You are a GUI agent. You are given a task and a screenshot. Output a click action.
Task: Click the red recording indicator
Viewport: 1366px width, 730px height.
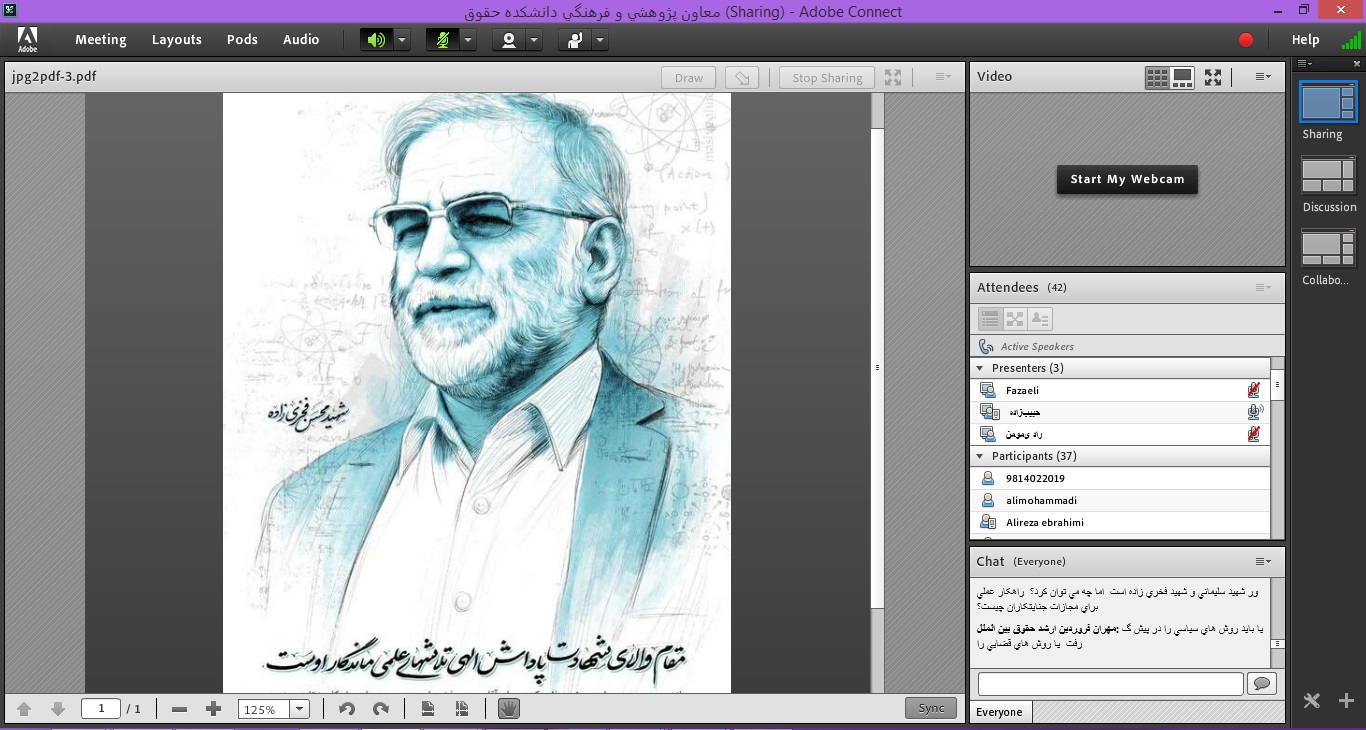(1246, 40)
